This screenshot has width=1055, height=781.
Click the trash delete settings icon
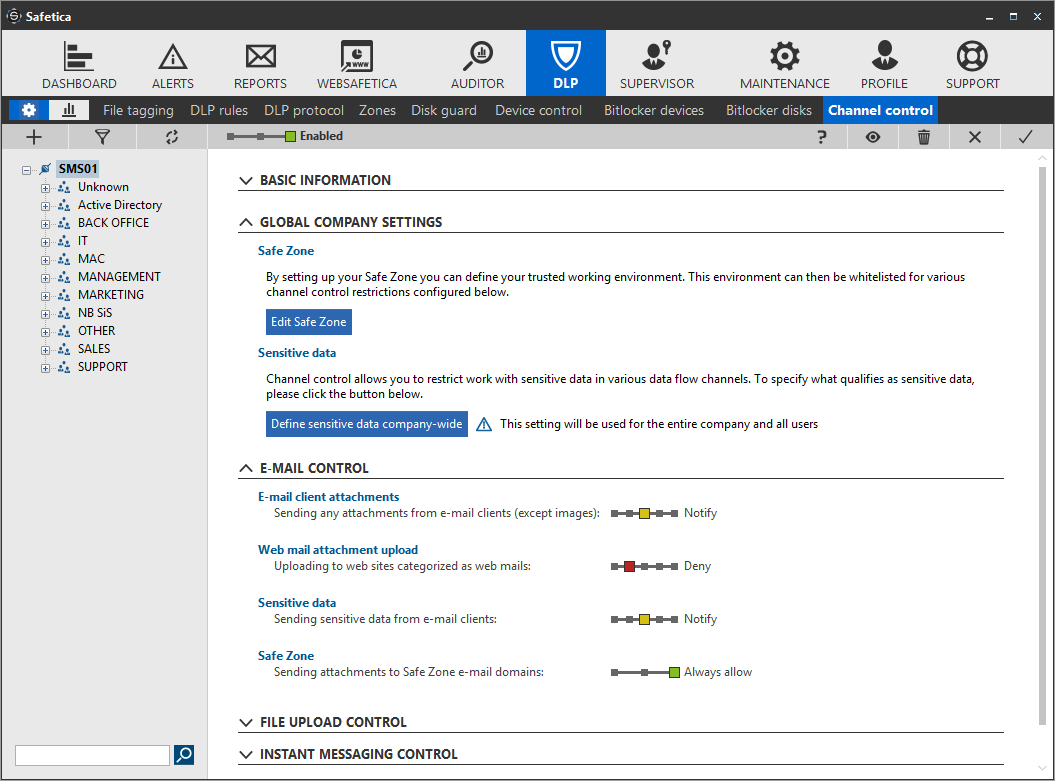(924, 137)
